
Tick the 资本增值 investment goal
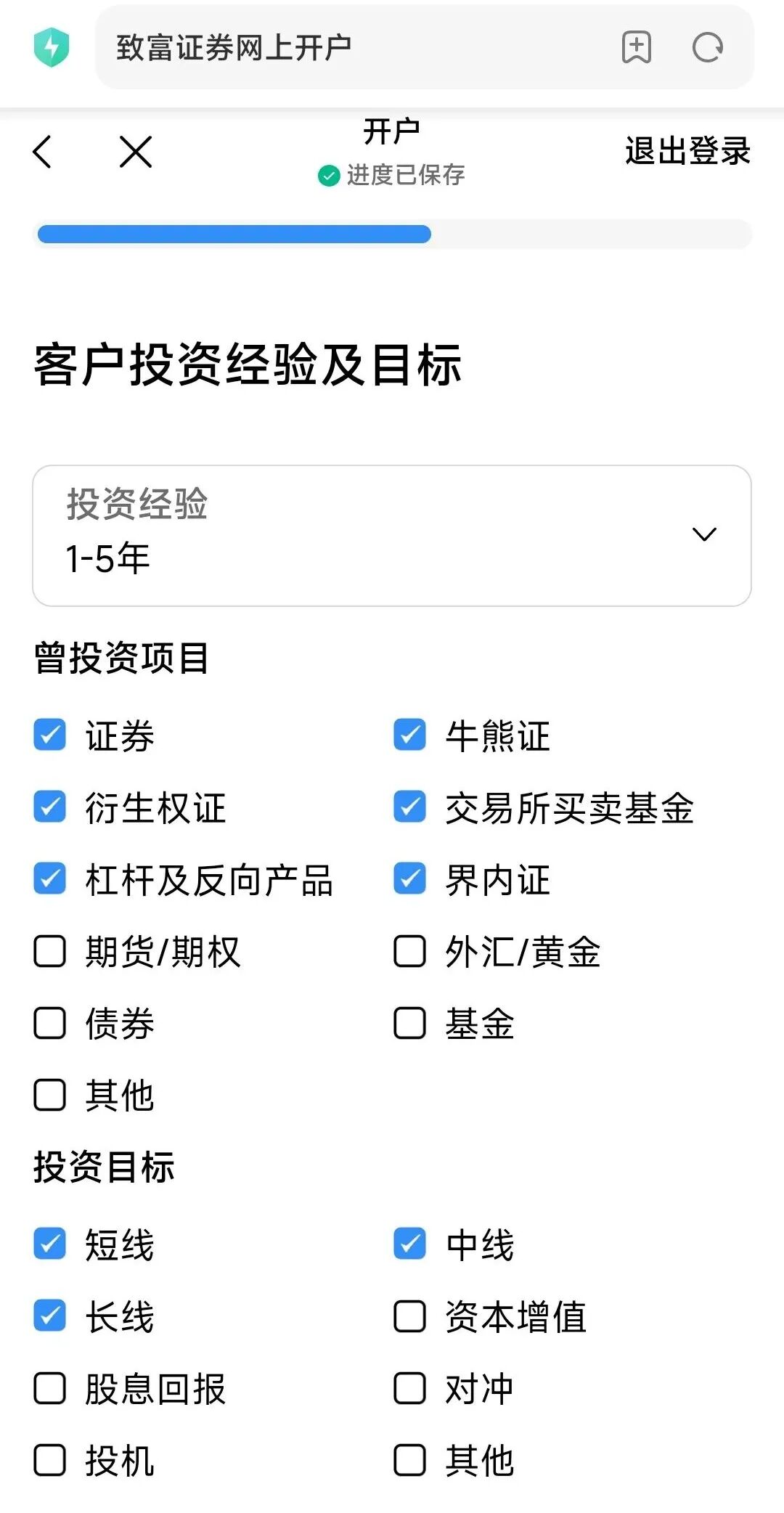point(410,1316)
